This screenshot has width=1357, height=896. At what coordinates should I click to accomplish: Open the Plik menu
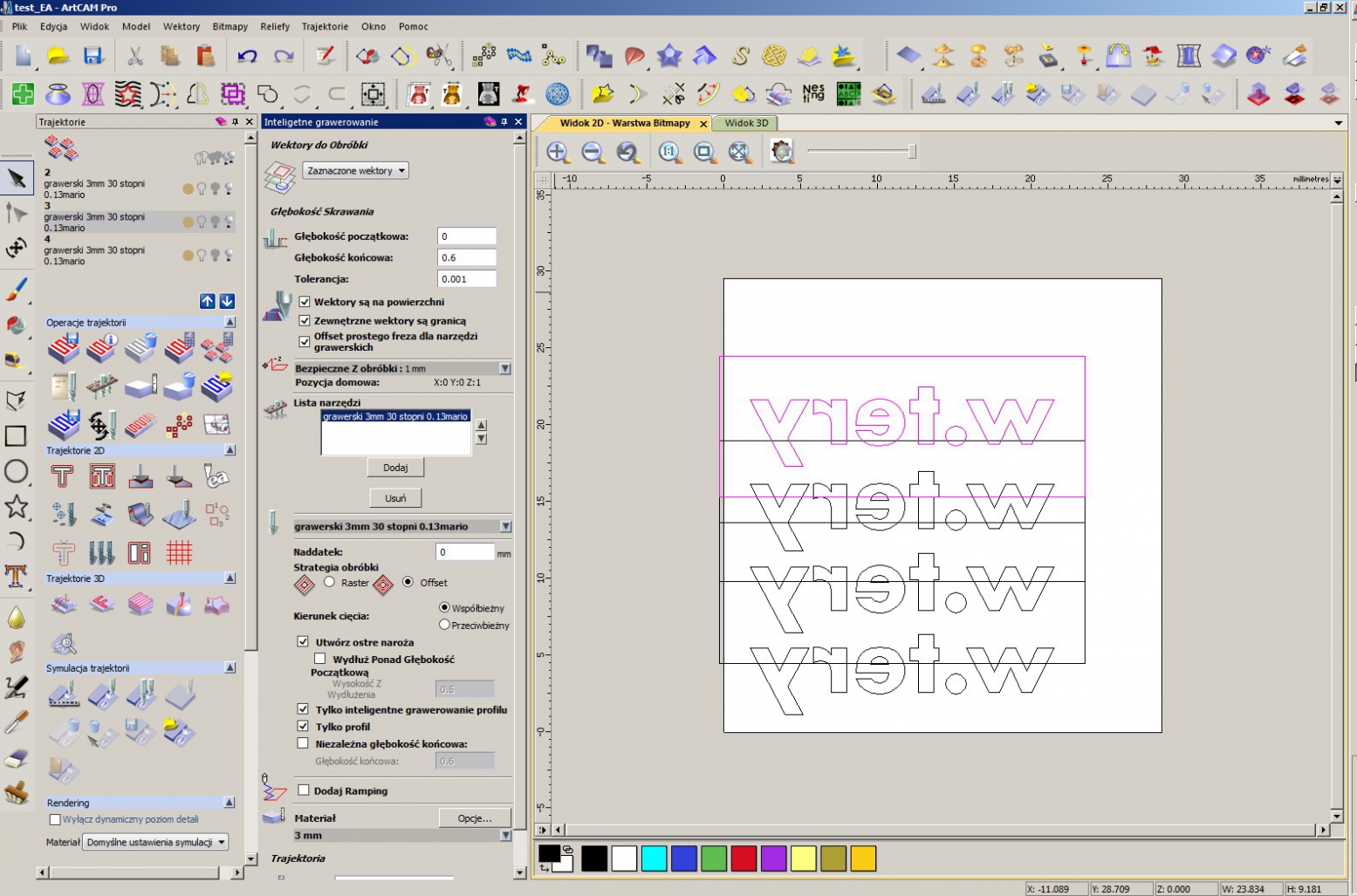click(x=19, y=26)
